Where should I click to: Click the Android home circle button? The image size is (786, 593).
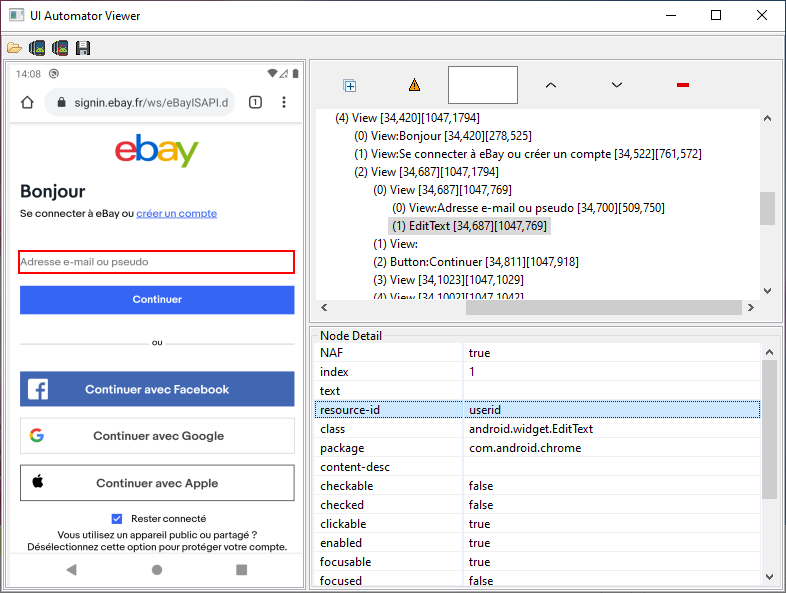[x=157, y=569]
